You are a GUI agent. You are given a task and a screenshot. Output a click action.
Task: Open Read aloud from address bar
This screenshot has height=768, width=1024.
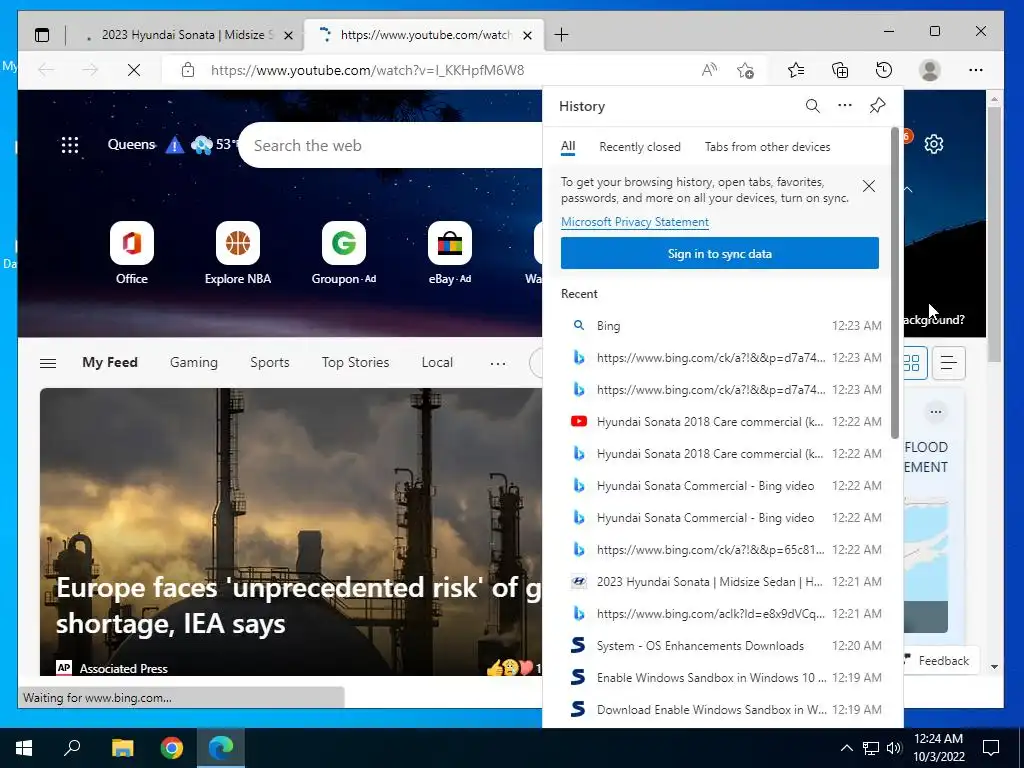click(709, 70)
